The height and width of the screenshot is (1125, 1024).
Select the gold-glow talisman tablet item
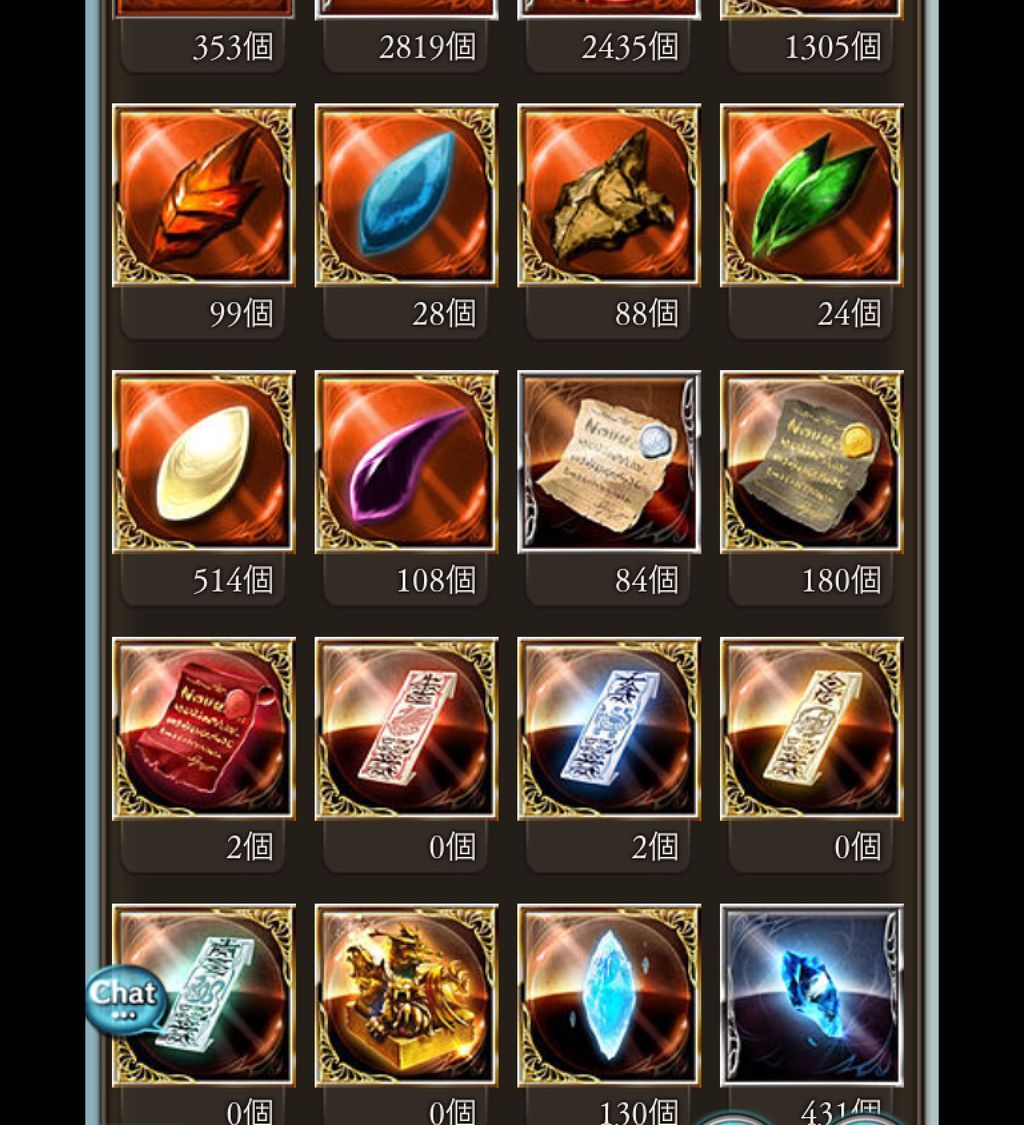[812, 729]
